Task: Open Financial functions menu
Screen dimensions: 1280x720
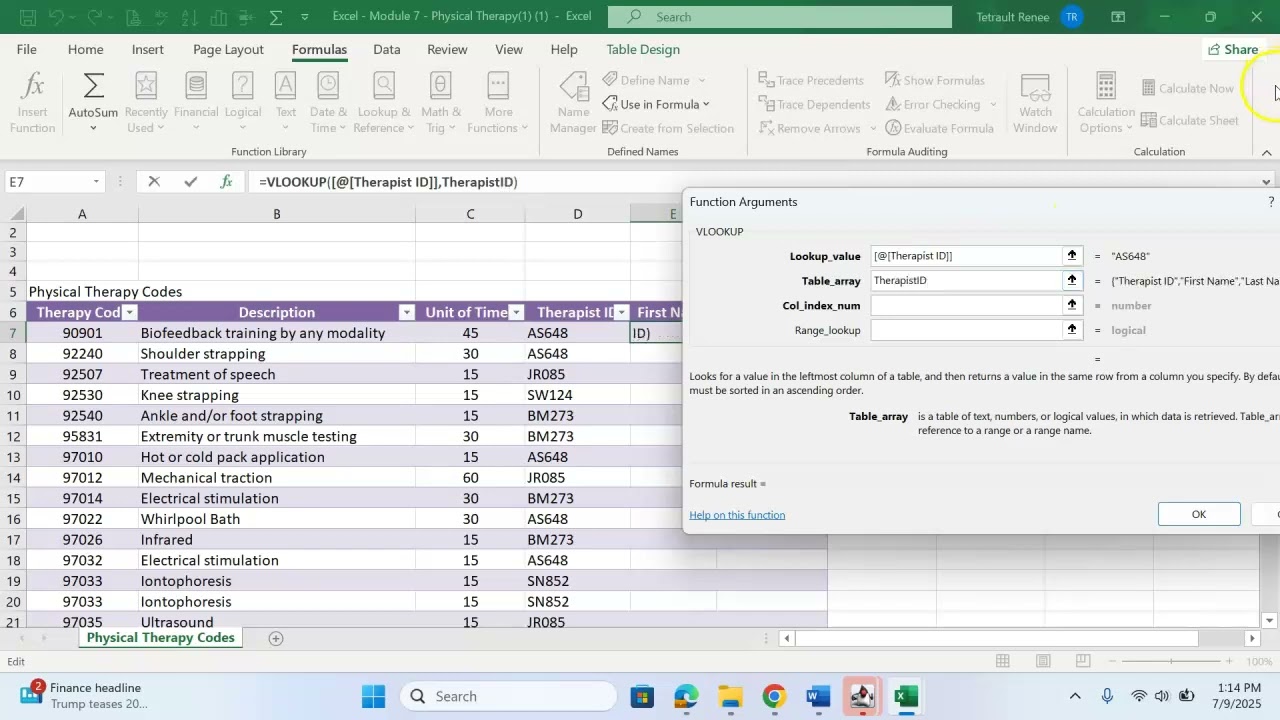Action: 196,103
